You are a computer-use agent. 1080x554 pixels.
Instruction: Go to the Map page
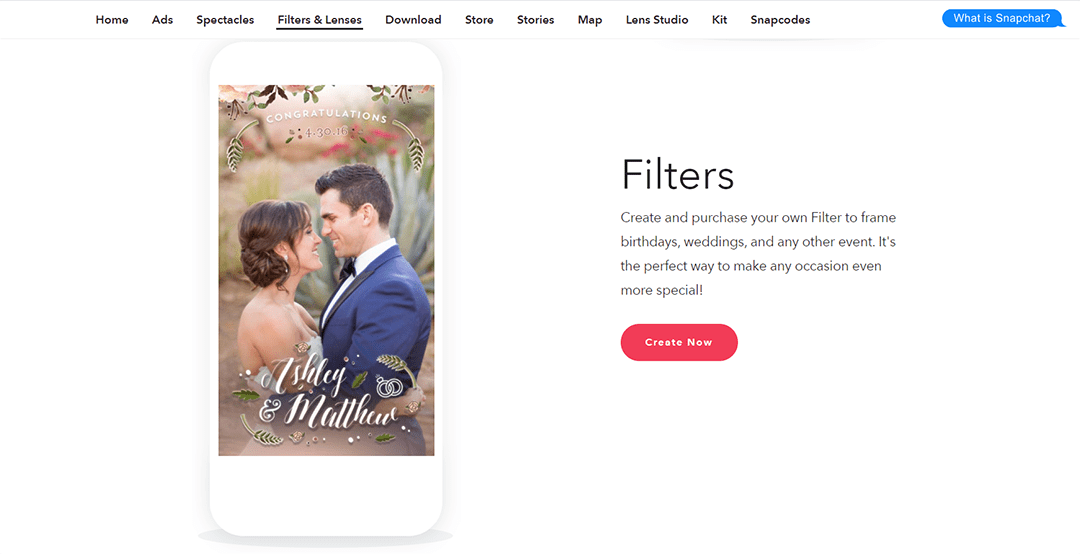[x=590, y=20]
